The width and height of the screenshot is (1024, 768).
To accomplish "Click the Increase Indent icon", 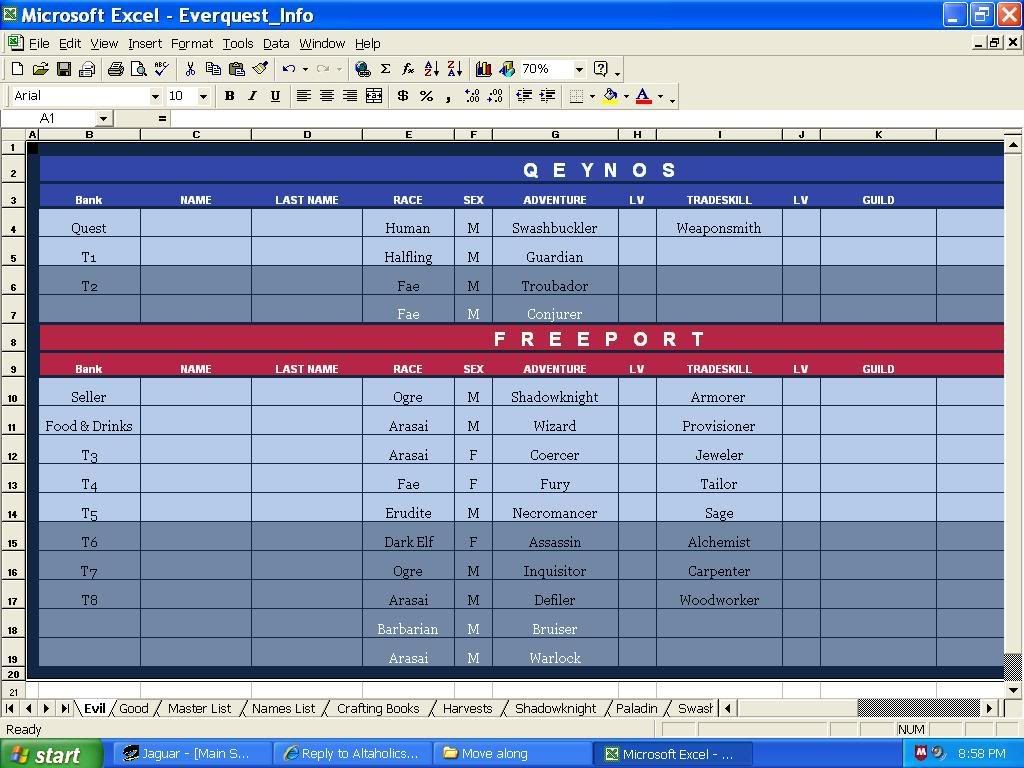I will (547, 96).
